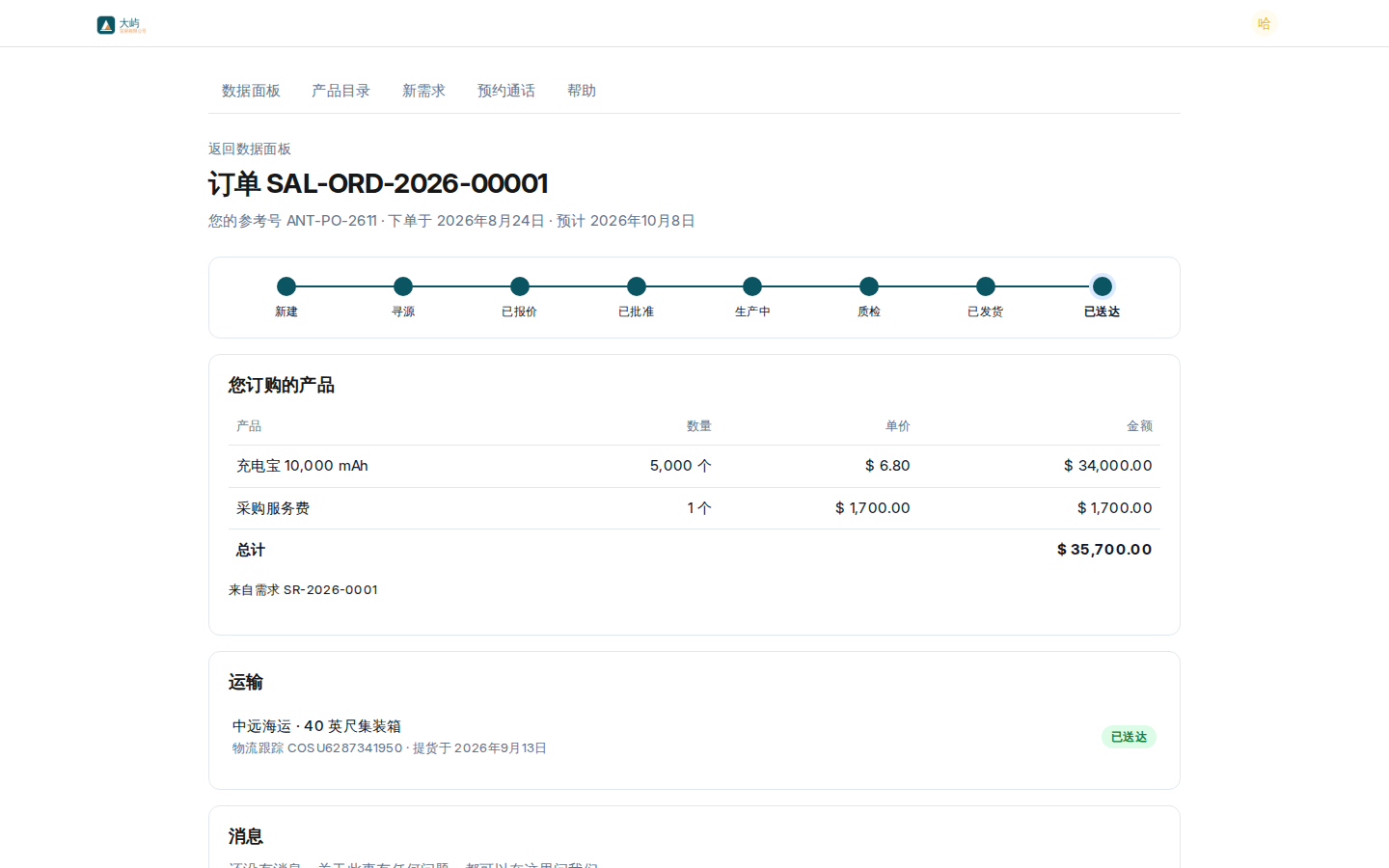Click the 单价 column header

[x=898, y=426]
